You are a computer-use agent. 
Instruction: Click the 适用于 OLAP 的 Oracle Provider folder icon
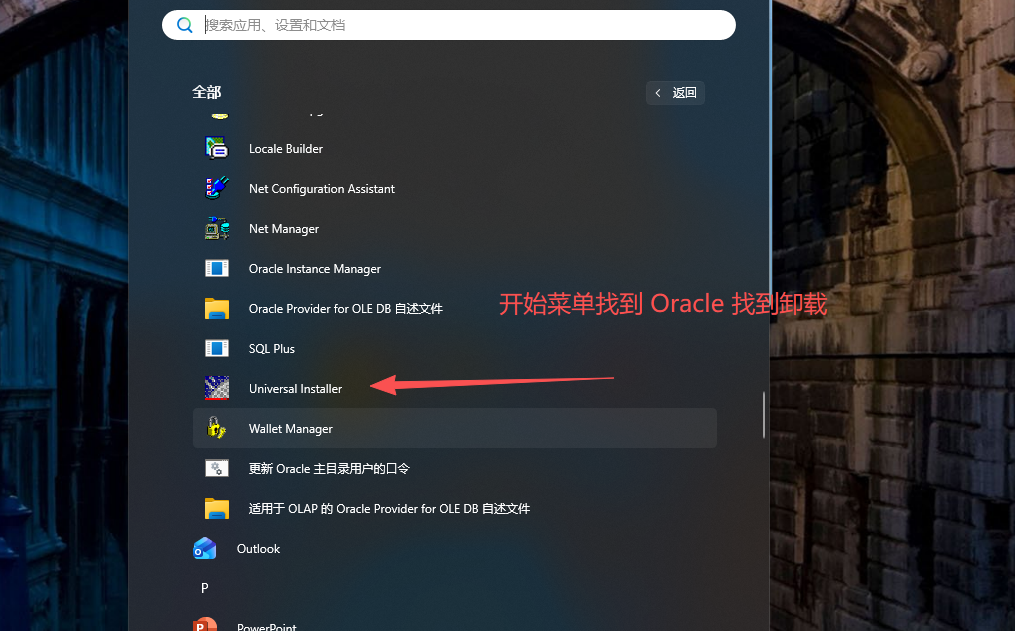tap(217, 509)
